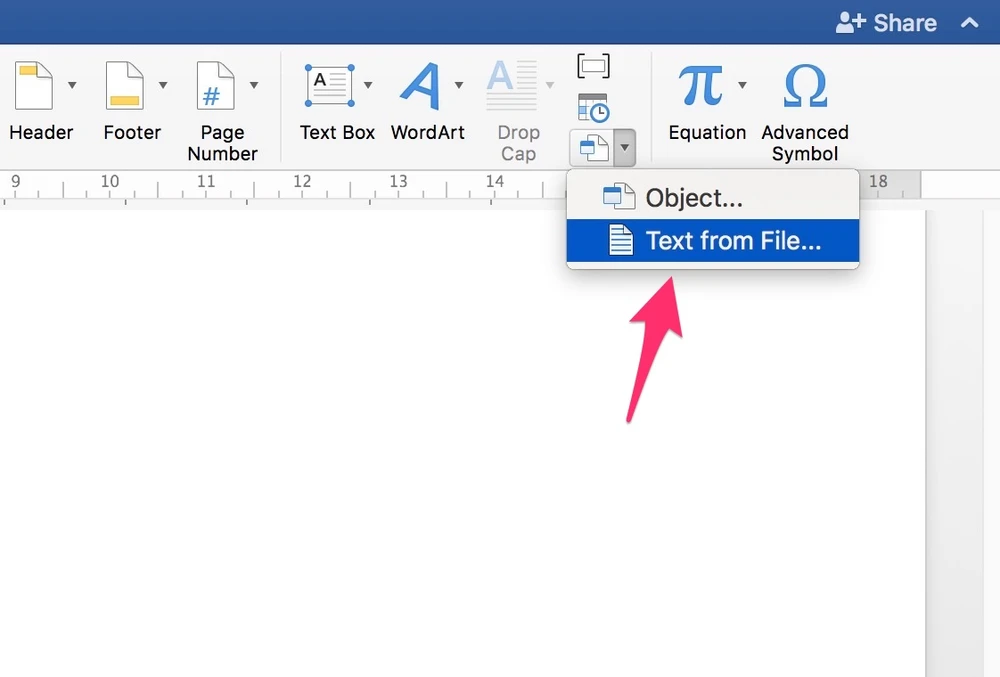The width and height of the screenshot is (1000, 677).
Task: Insert Date and Time via calendar-clock icon
Action: tap(593, 107)
